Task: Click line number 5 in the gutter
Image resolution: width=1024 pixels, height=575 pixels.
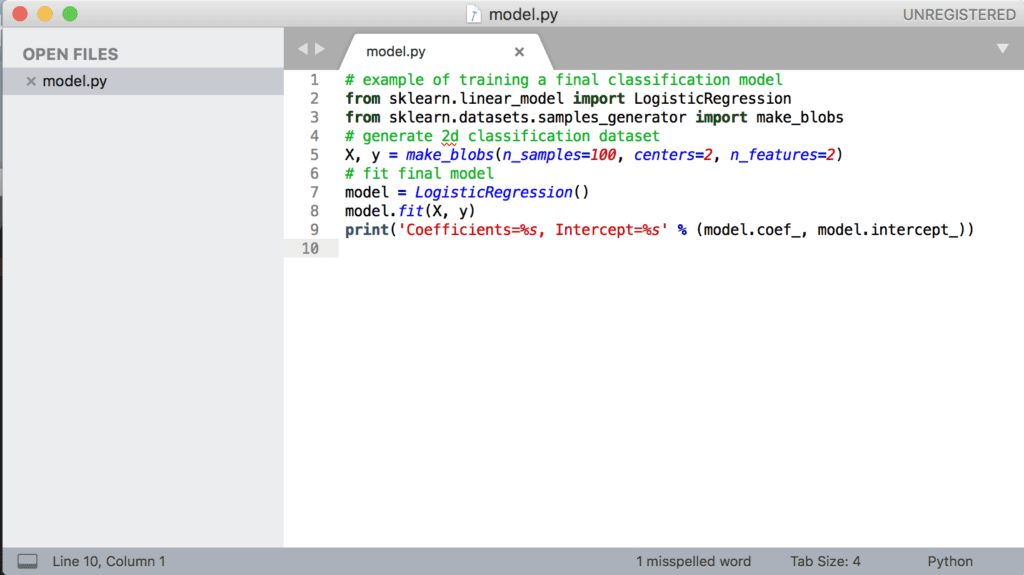Action: (315, 155)
